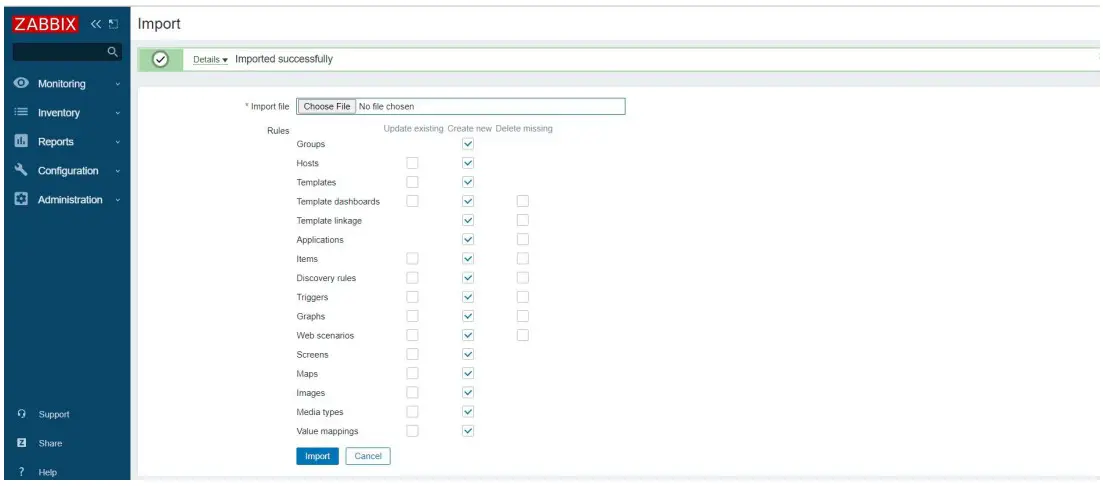1103x486 pixels.
Task: Expand the Administration chevron arrow
Action: tap(118, 200)
